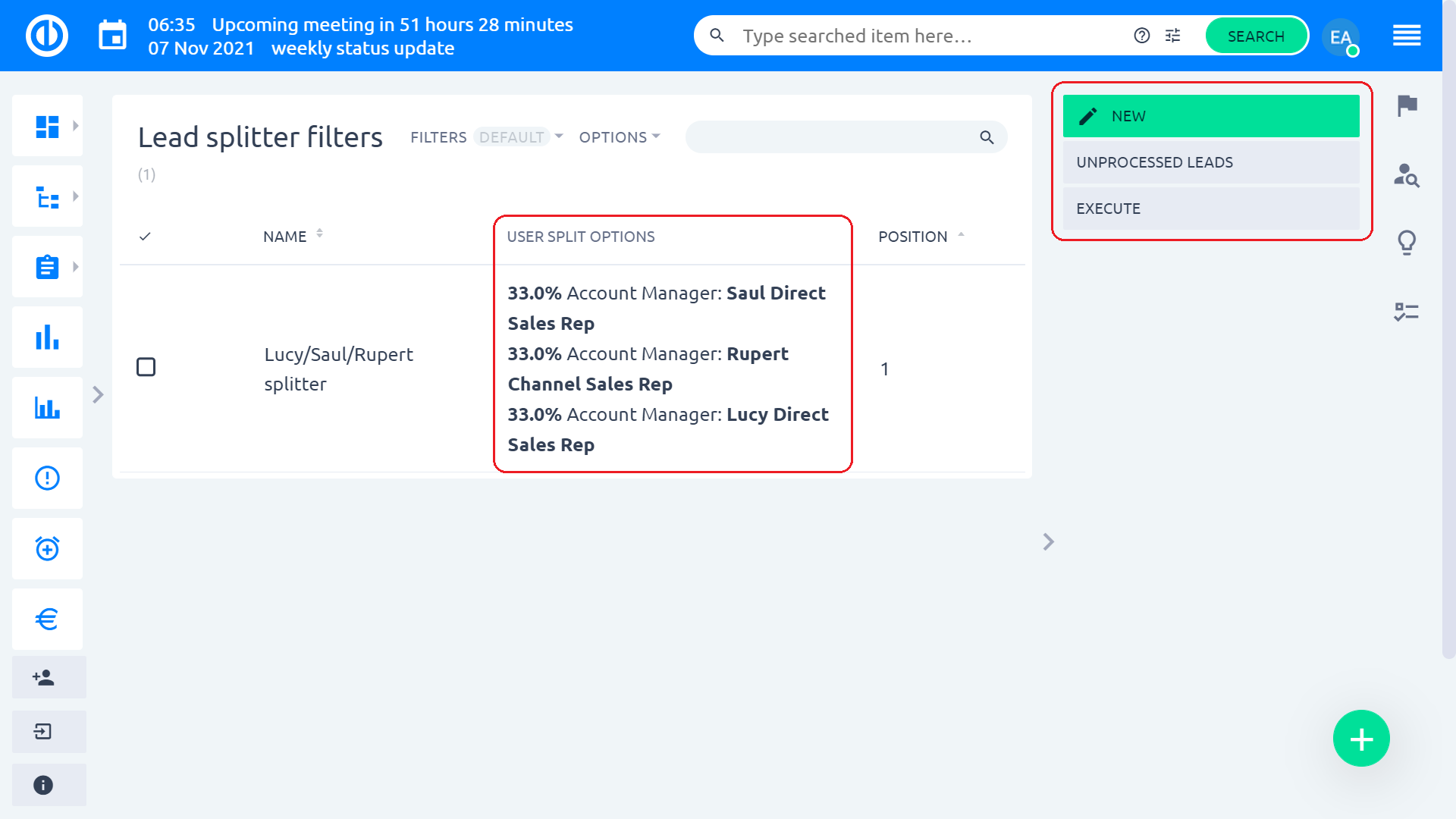Open the hamburger main menu
The image size is (1456, 819).
click(1407, 36)
